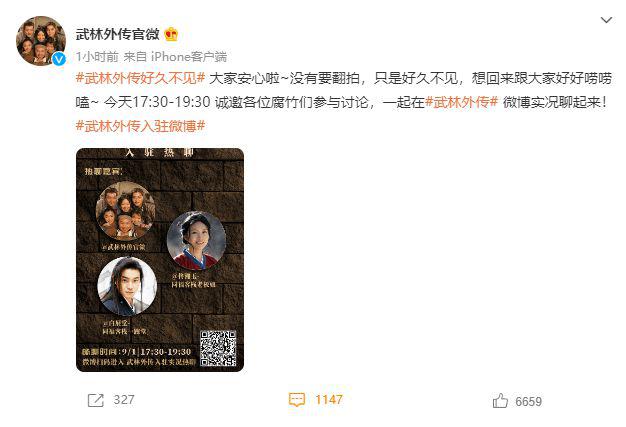Enlarge the attached event poster image
Screen dimensions: 626x427
tap(160, 260)
